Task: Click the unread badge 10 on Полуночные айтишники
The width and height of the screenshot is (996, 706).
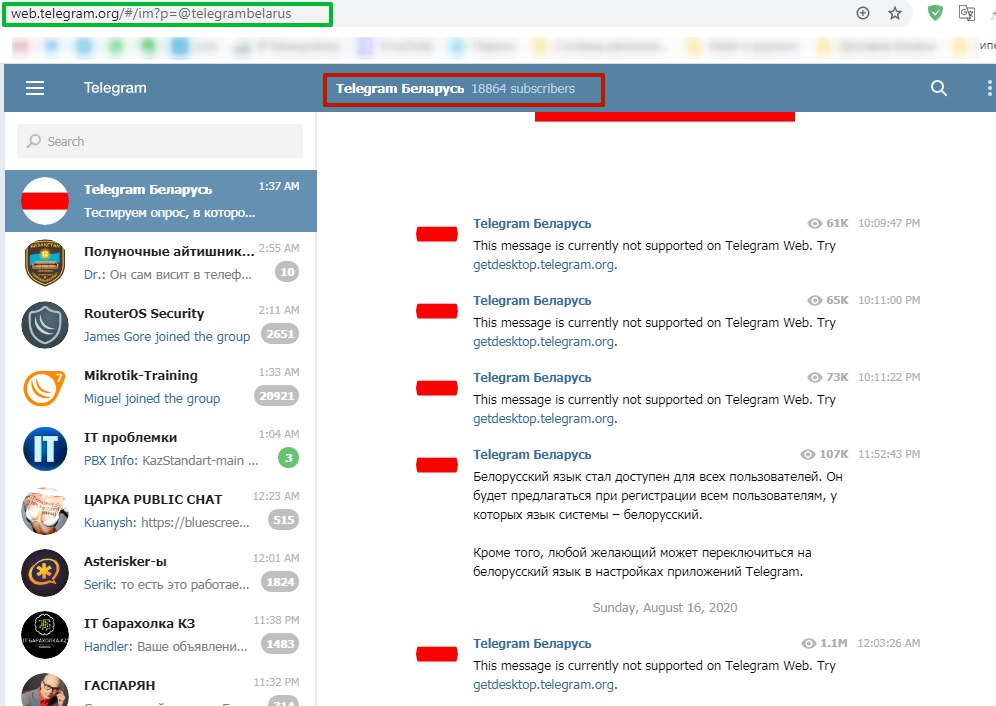Action: point(287,272)
